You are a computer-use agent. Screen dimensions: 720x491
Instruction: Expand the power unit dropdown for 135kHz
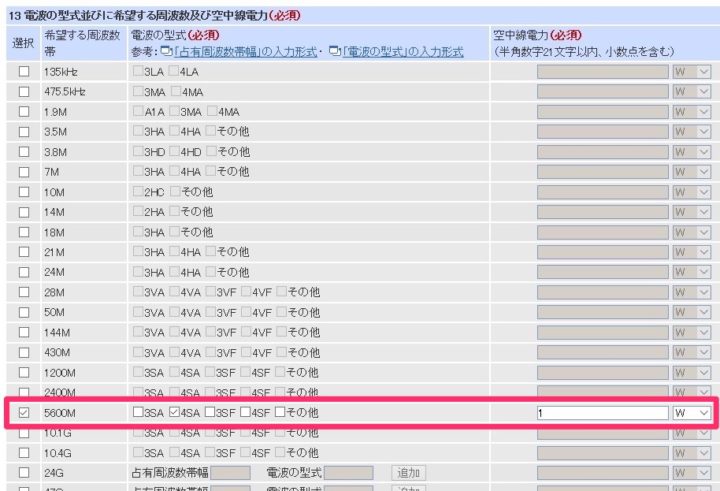[x=692, y=71]
